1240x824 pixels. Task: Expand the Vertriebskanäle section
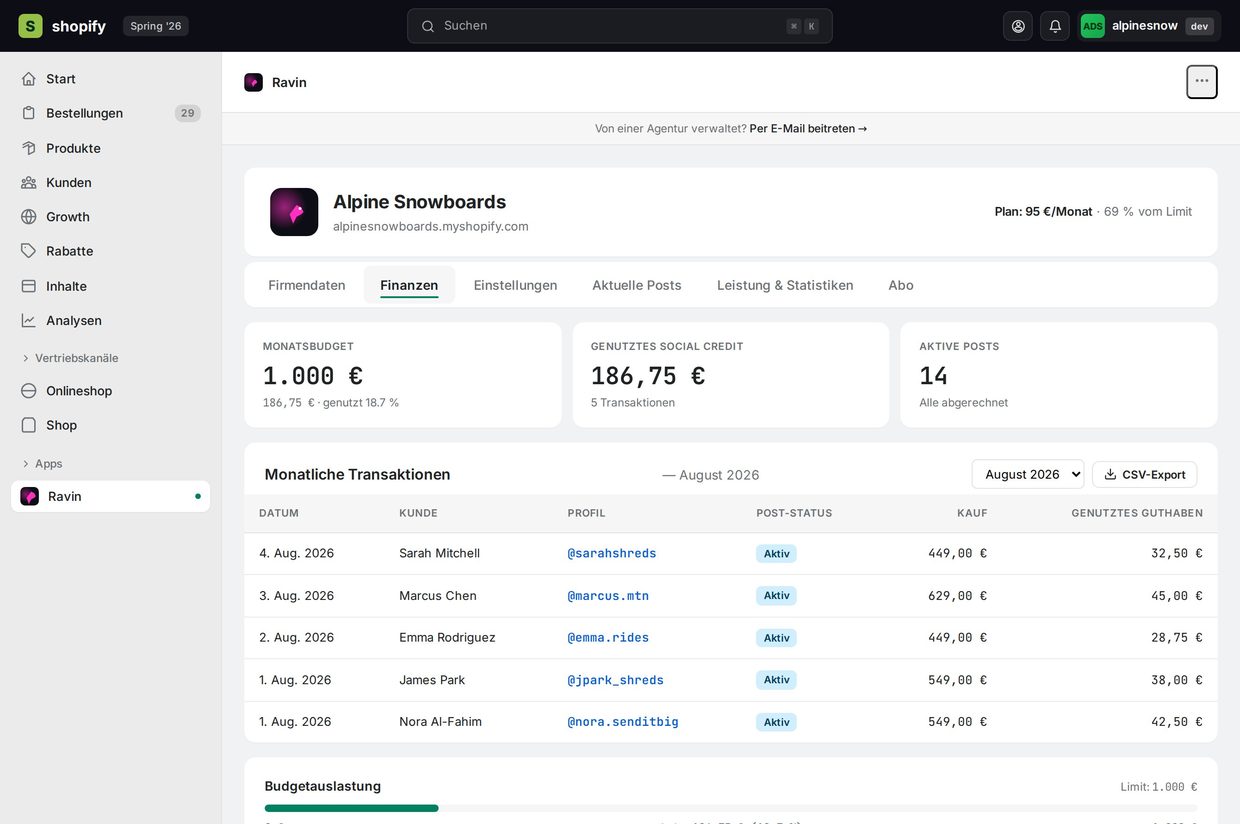click(70, 358)
